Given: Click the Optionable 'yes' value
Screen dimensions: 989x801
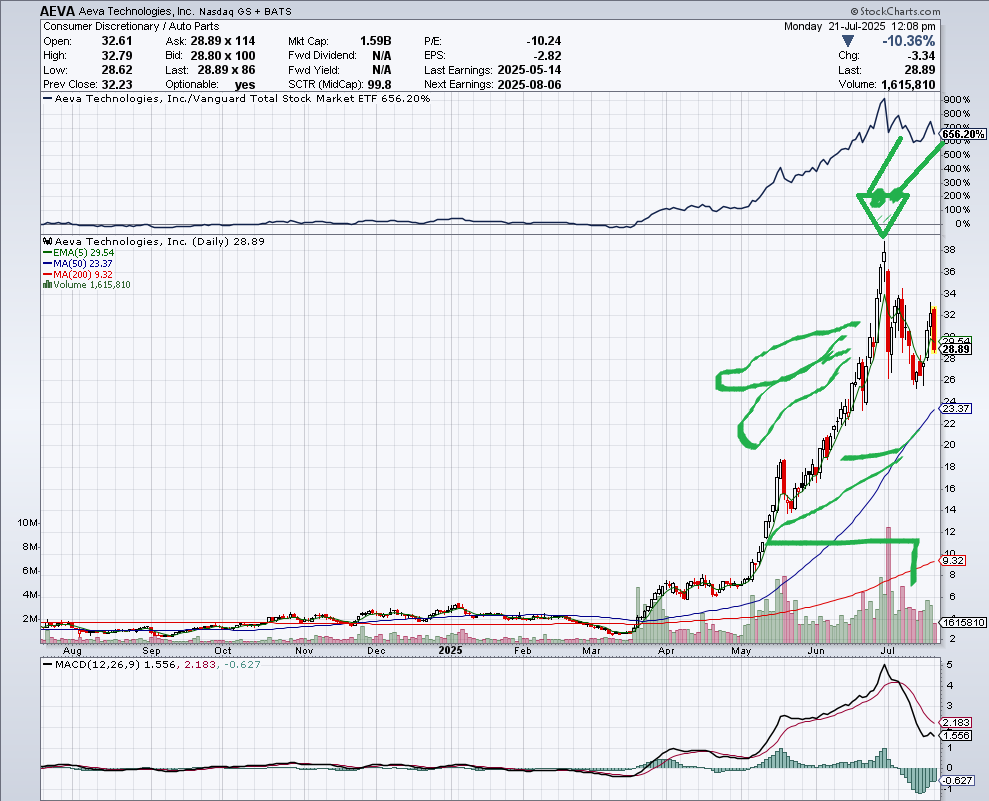Looking at the screenshot, I should [245, 85].
